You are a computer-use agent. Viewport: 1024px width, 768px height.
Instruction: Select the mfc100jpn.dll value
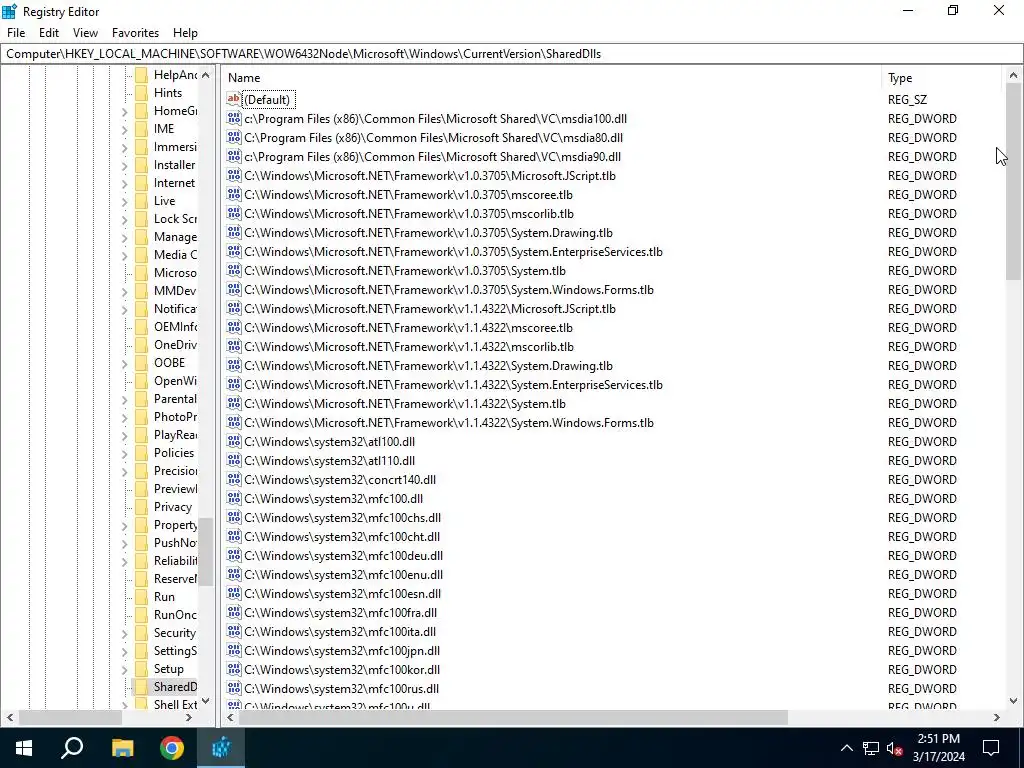pyautogui.click(x=342, y=650)
